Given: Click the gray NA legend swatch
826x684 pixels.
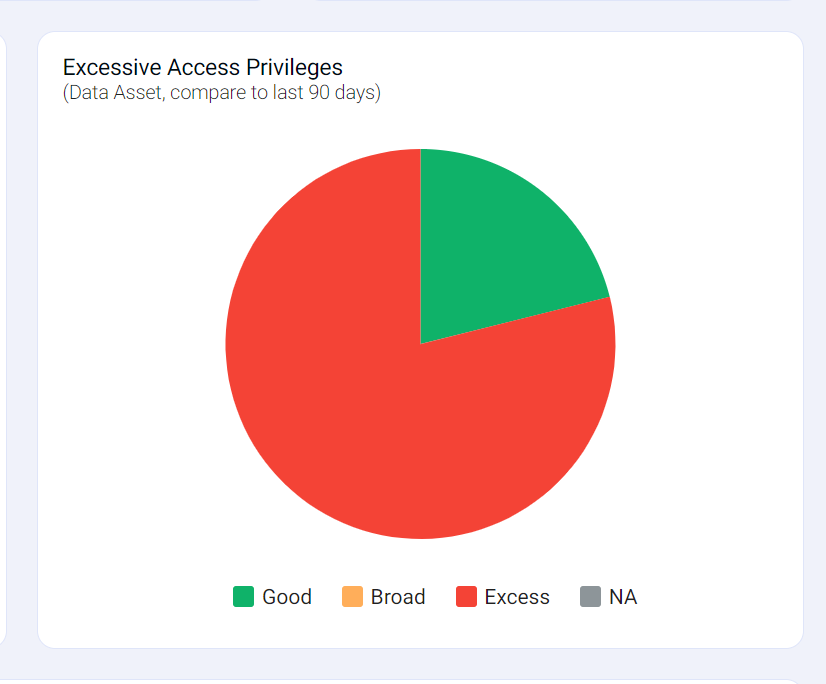Looking at the screenshot, I should pos(590,597).
